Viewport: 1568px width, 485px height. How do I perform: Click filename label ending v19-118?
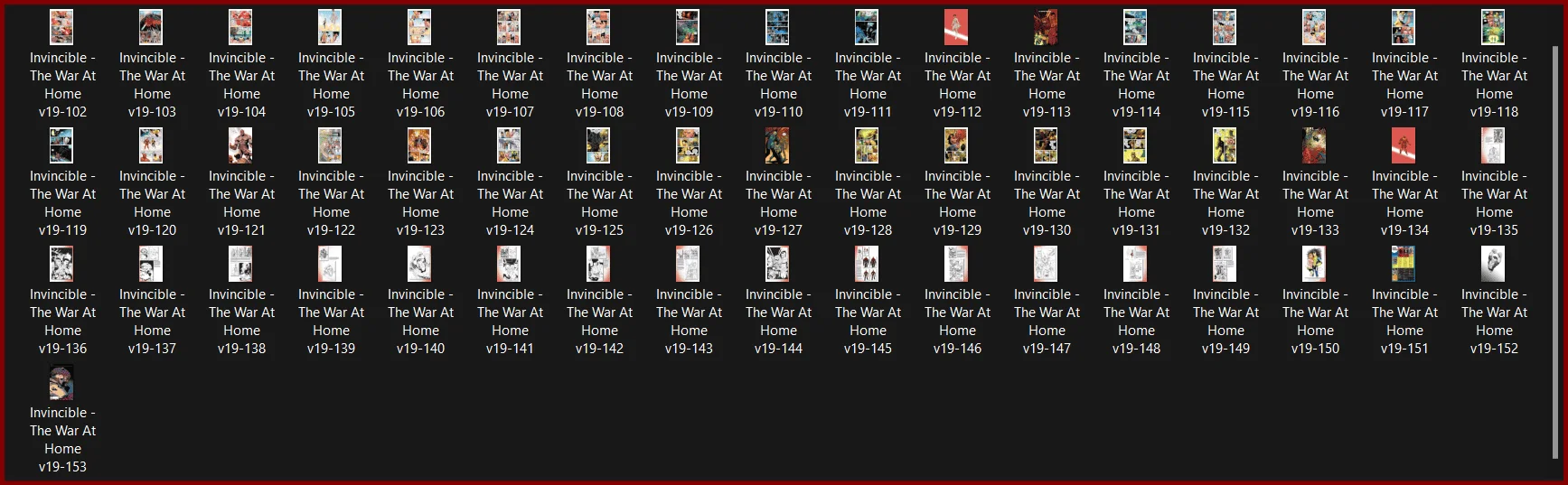[x=1494, y=85]
